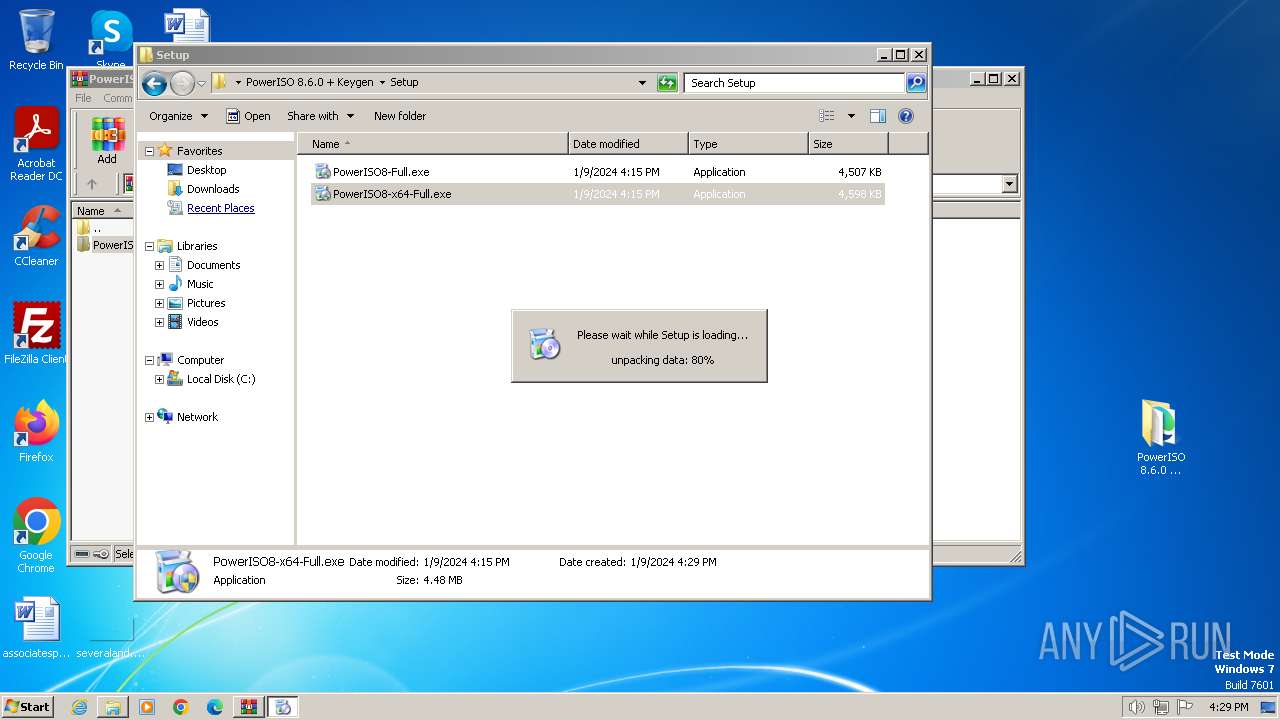Launch Google Chrome desktop shortcut

[36, 536]
